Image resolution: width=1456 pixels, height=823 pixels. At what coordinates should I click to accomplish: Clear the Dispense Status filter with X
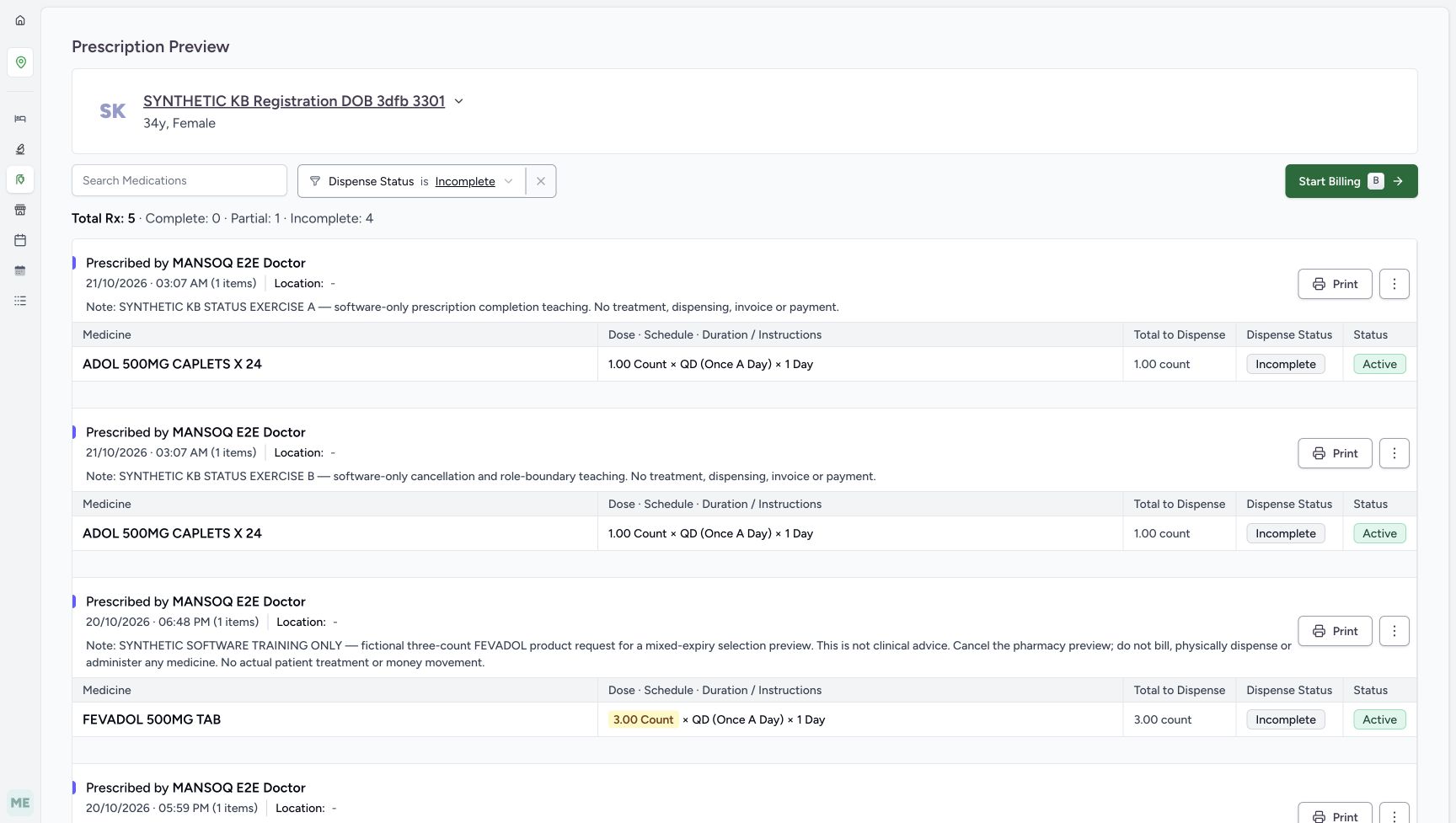pos(541,181)
